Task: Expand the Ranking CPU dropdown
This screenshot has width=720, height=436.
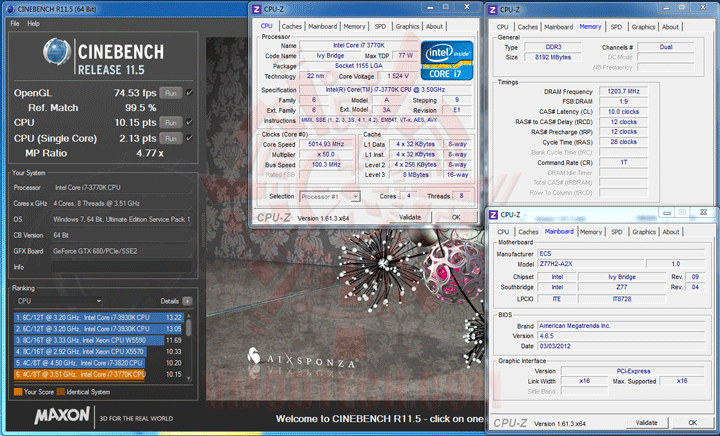Action: (58, 301)
